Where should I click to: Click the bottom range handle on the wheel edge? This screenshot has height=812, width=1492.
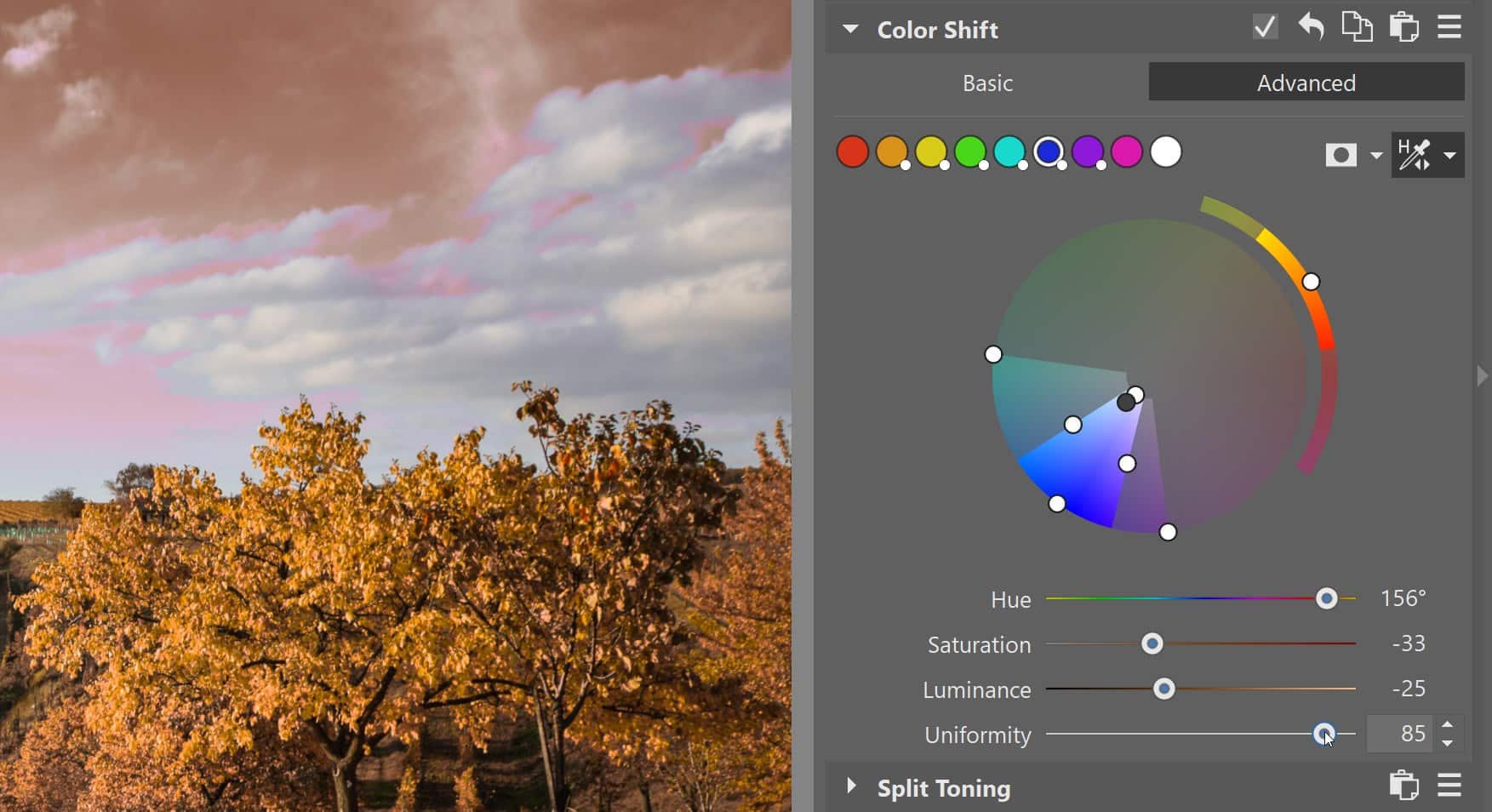(x=1168, y=532)
